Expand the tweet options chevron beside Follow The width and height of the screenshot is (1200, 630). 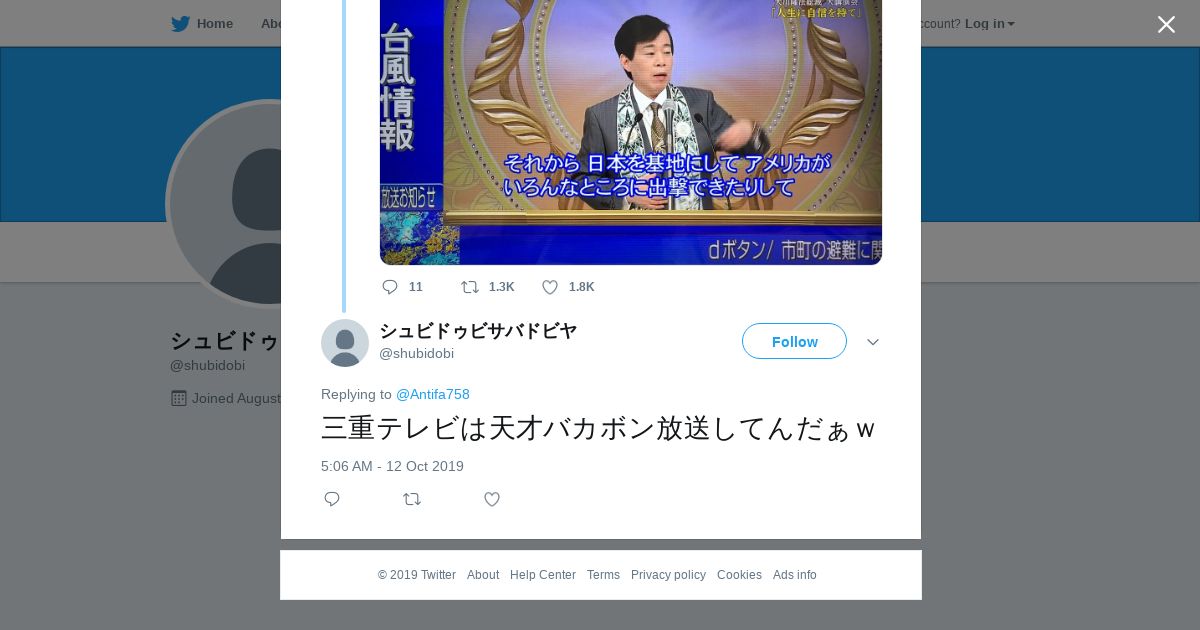[x=873, y=342]
